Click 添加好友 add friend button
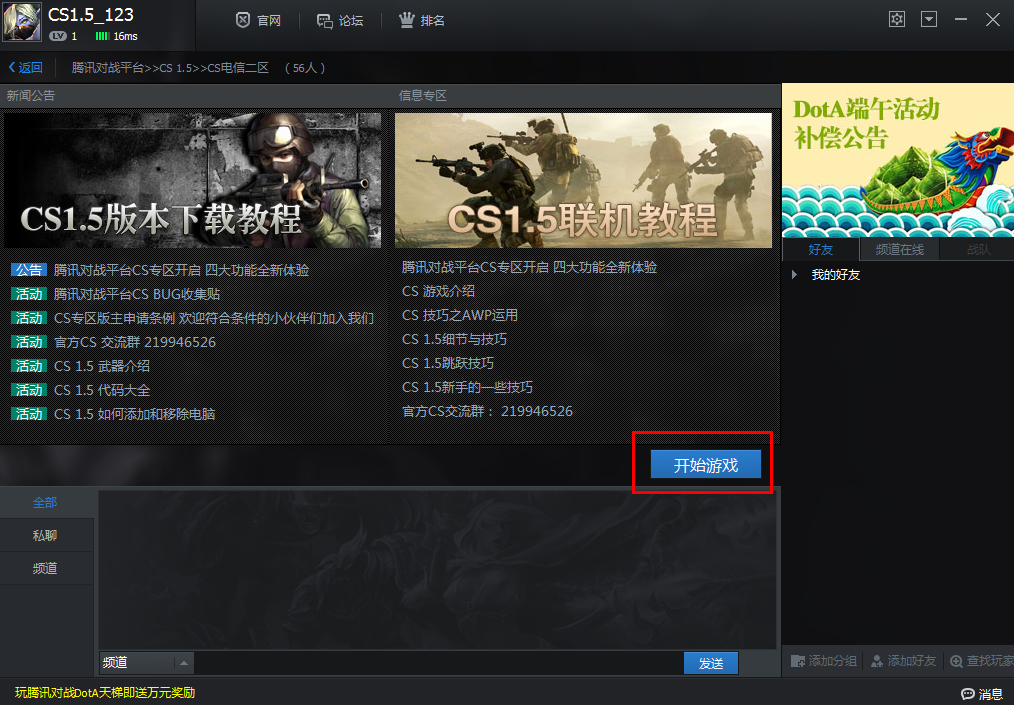Viewport: 1014px width, 705px height. [x=903, y=660]
